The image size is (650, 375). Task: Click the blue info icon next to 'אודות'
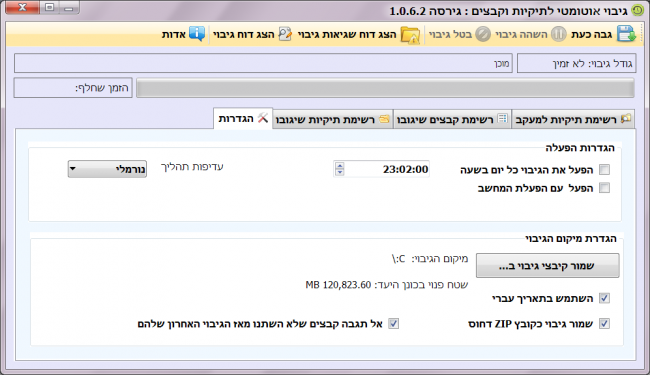point(197,34)
